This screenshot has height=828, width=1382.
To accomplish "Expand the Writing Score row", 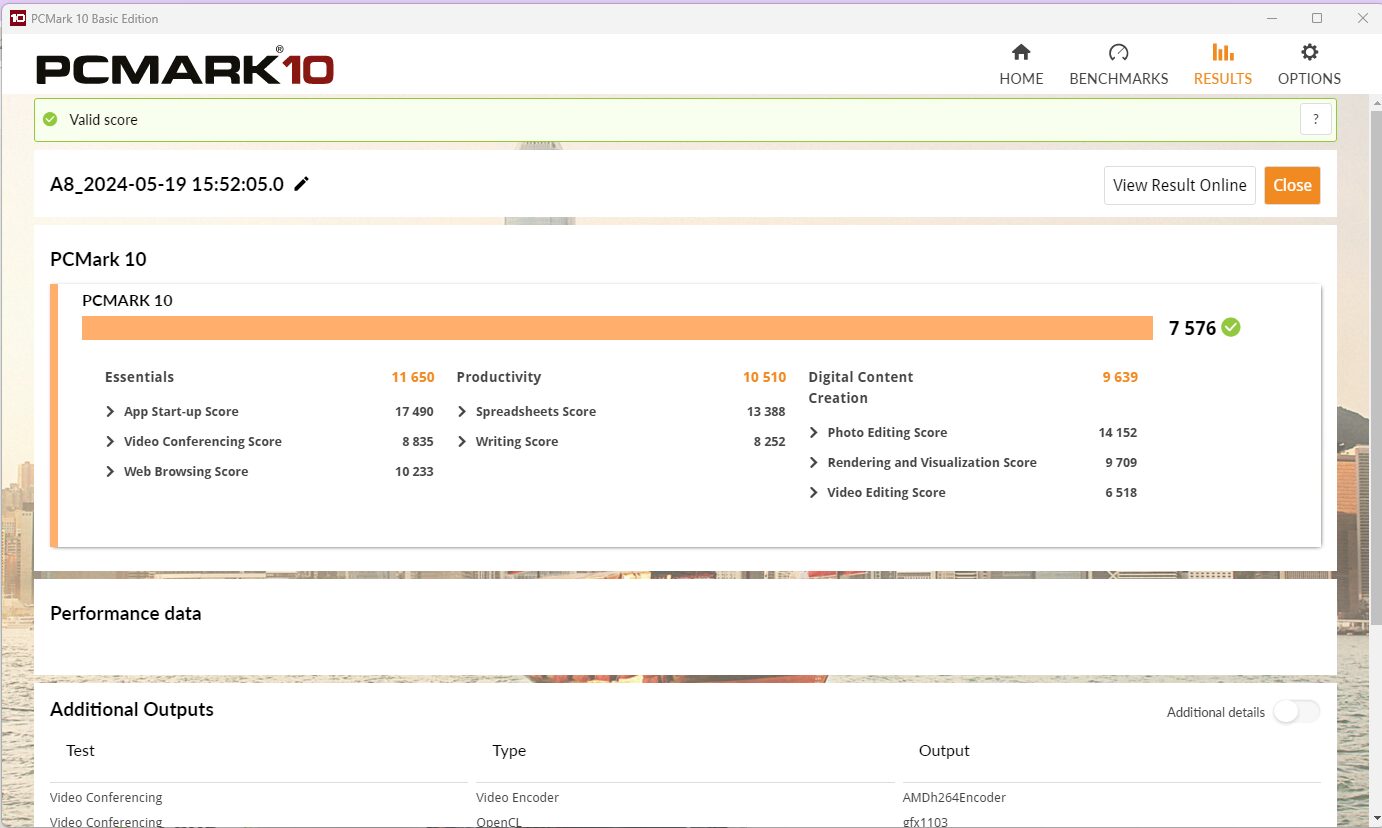I will [462, 442].
